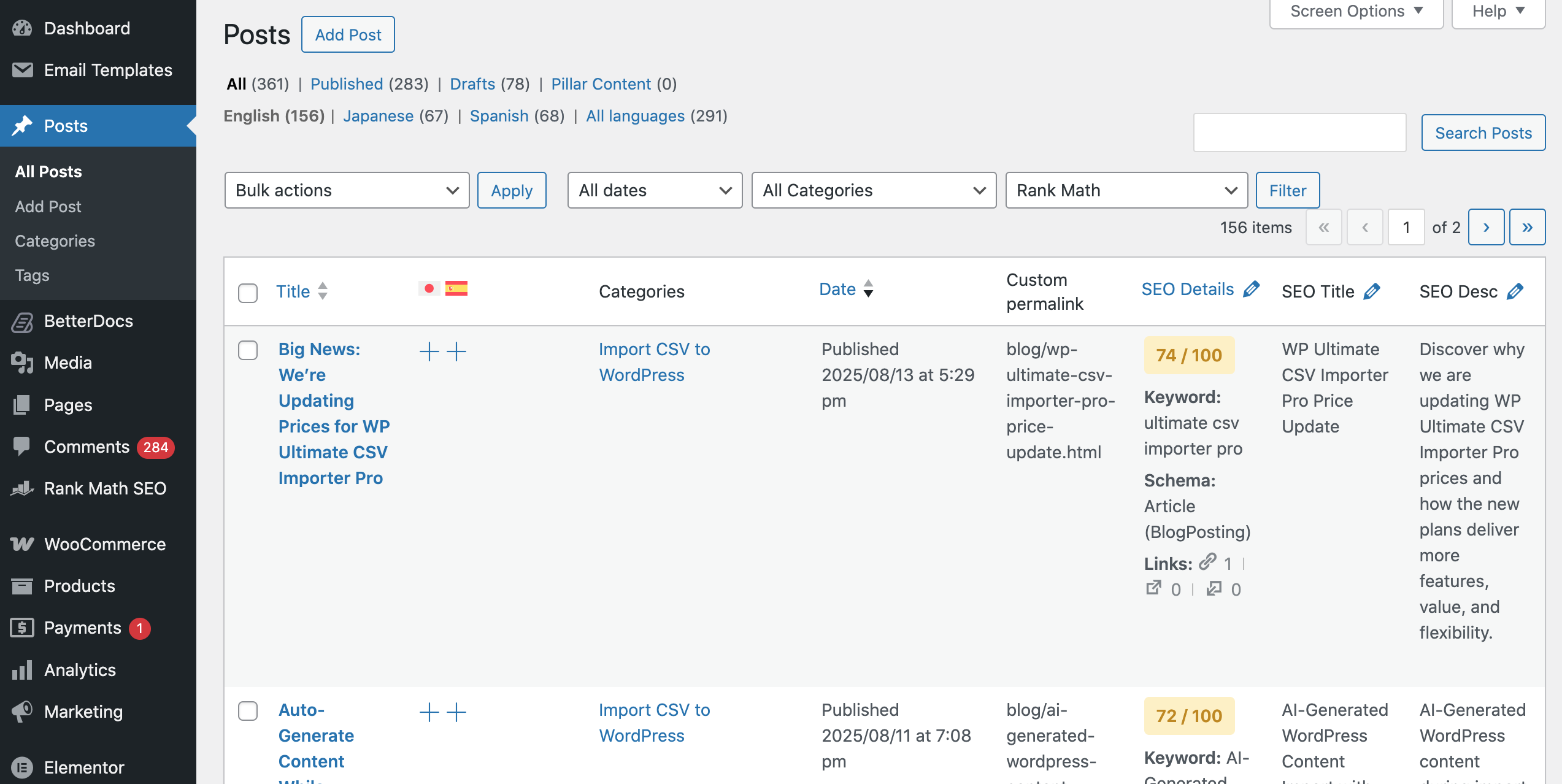
Task: Click the Rank Math SEO icon
Action: tap(23, 488)
